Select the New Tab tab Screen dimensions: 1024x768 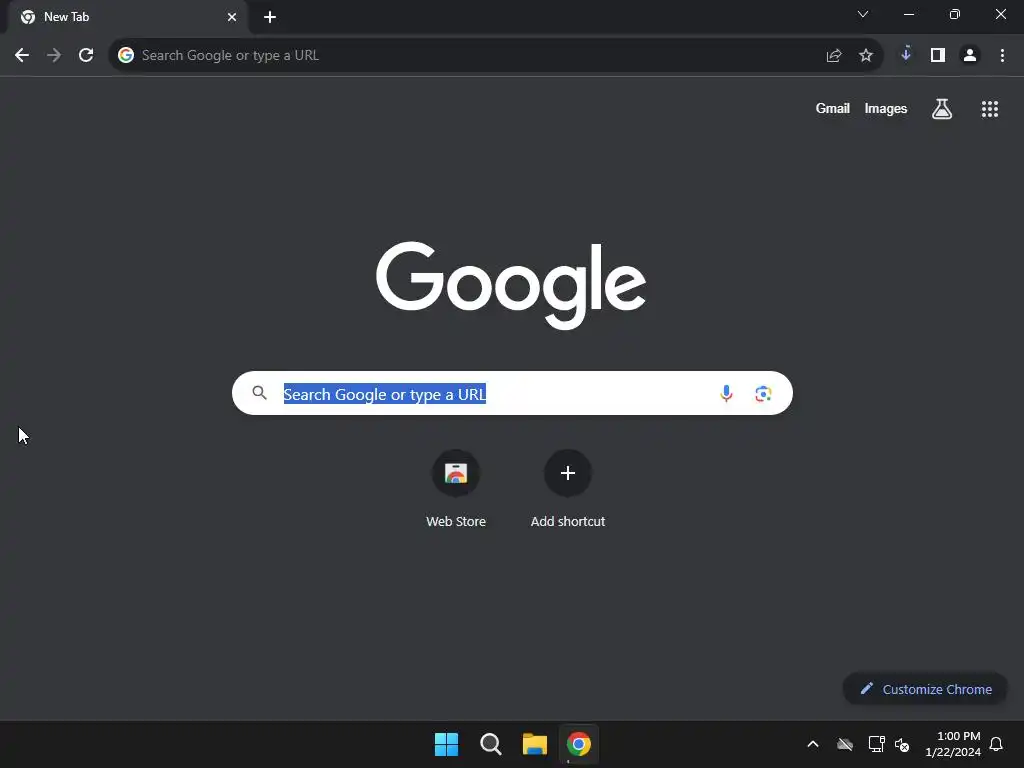pyautogui.click(x=128, y=17)
